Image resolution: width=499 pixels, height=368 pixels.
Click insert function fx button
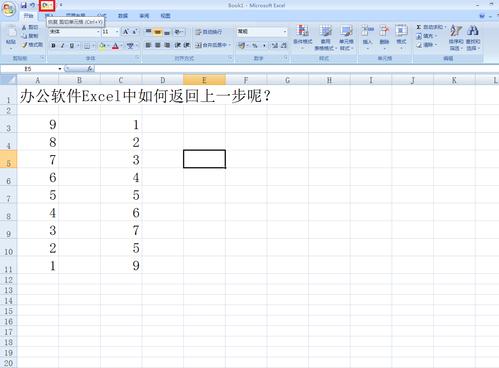pos(90,69)
